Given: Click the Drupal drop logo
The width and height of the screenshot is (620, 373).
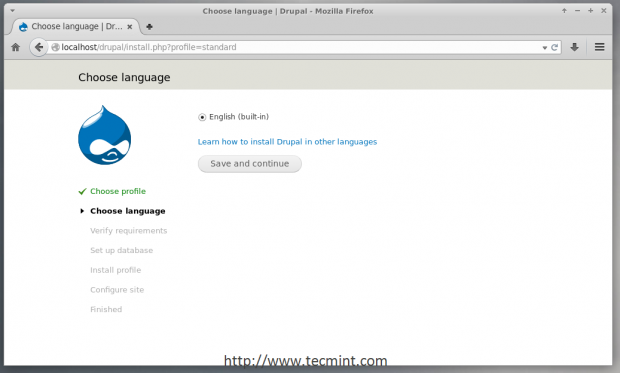Looking at the screenshot, I should coord(104,135).
